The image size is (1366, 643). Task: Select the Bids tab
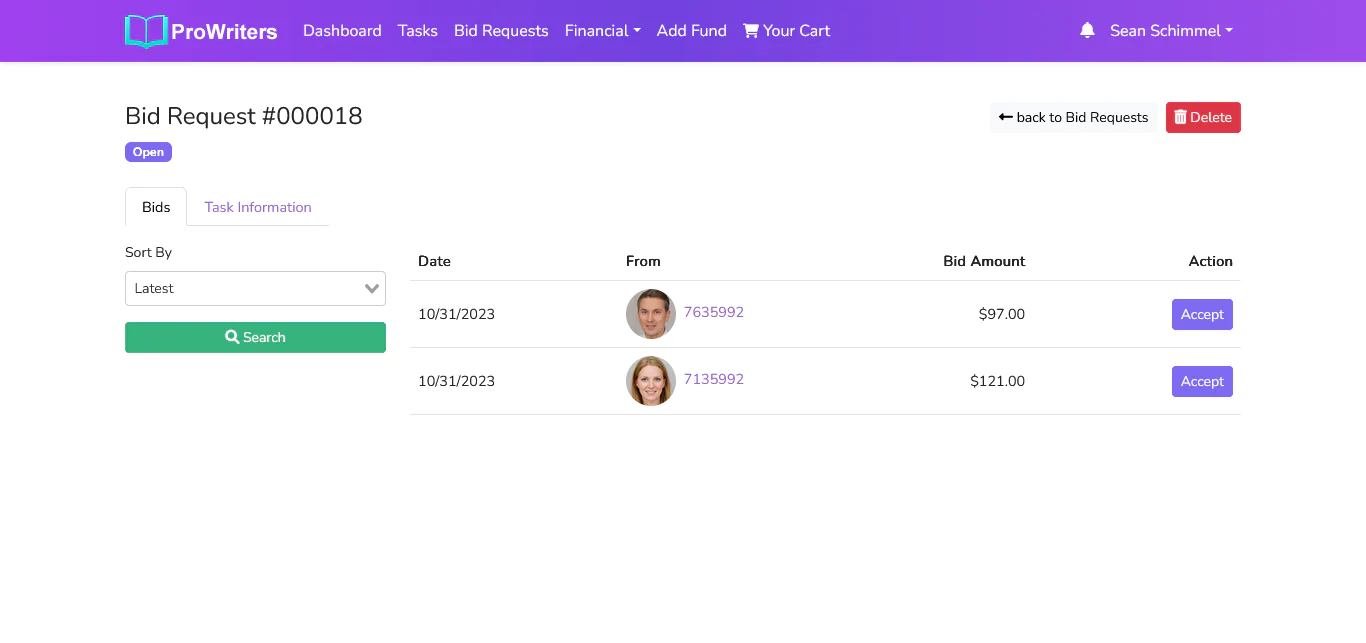pyautogui.click(x=156, y=207)
